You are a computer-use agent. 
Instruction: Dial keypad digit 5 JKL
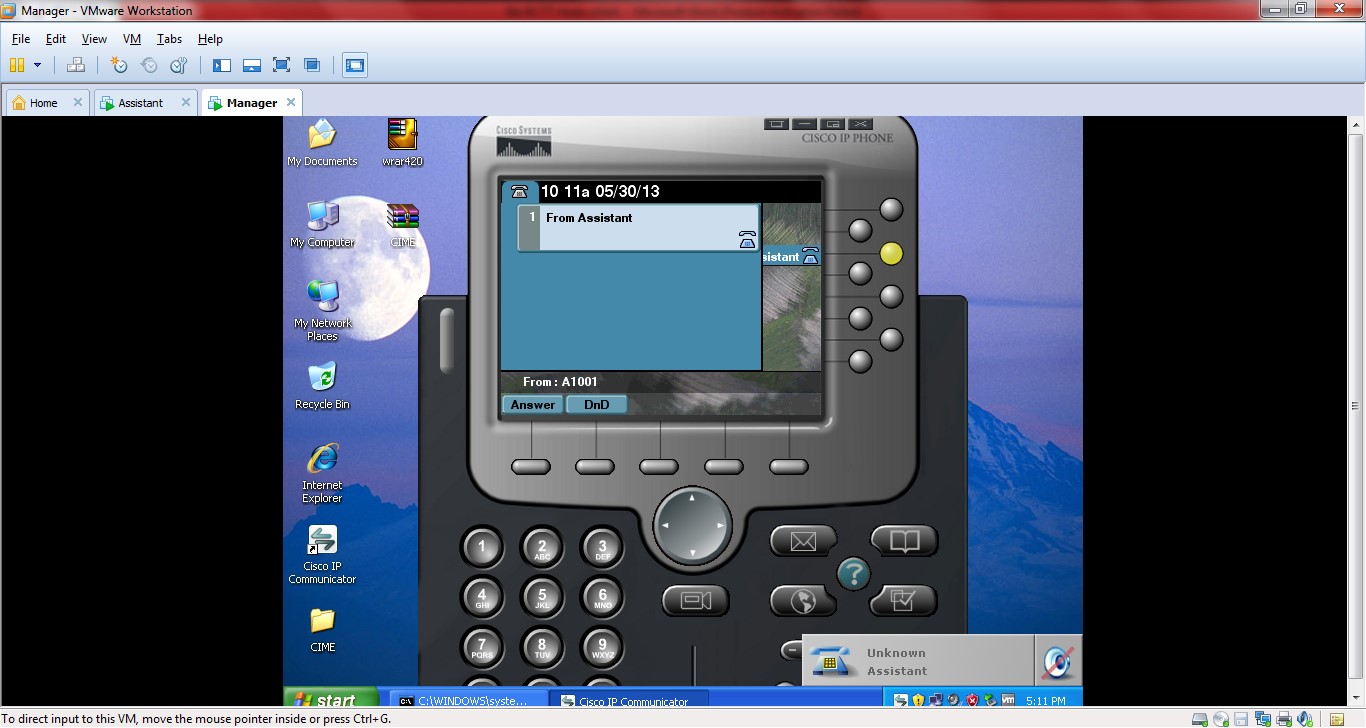[x=542, y=597]
